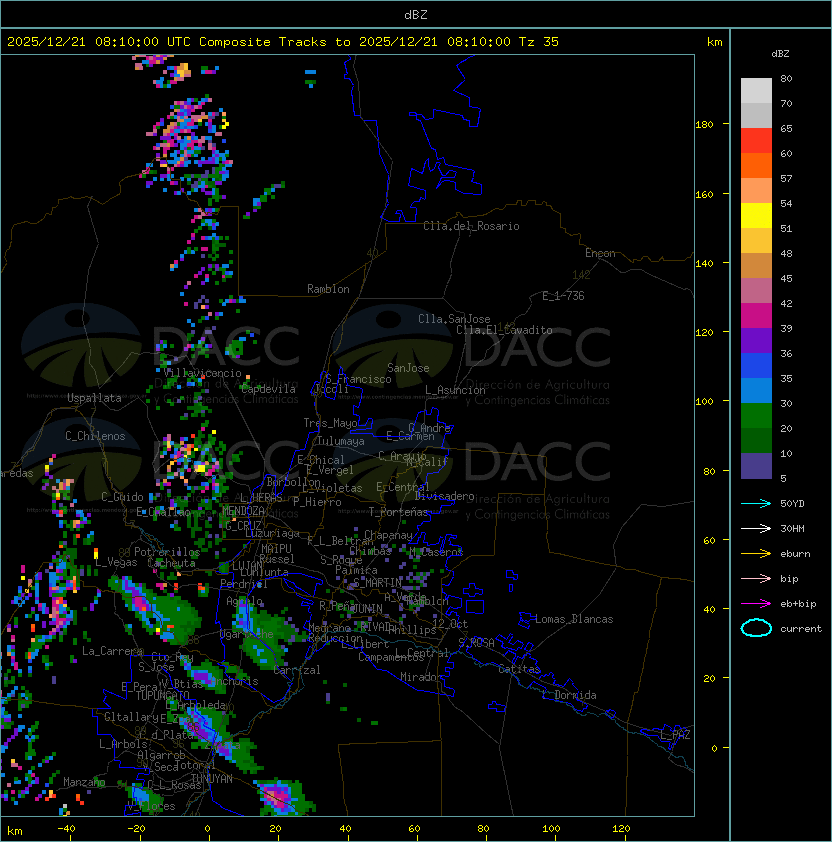832x842 pixels.
Task: Click the 'C_Guido' map label
Action: [x=122, y=497]
